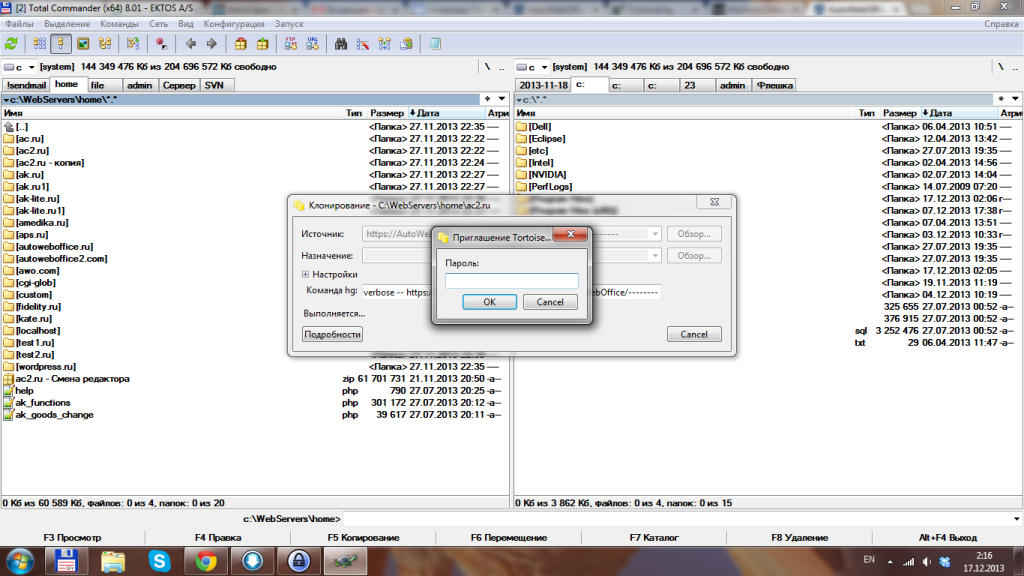Open the Справка menu
Viewport: 1024px width, 576px height.
pyautogui.click(x=1001, y=24)
